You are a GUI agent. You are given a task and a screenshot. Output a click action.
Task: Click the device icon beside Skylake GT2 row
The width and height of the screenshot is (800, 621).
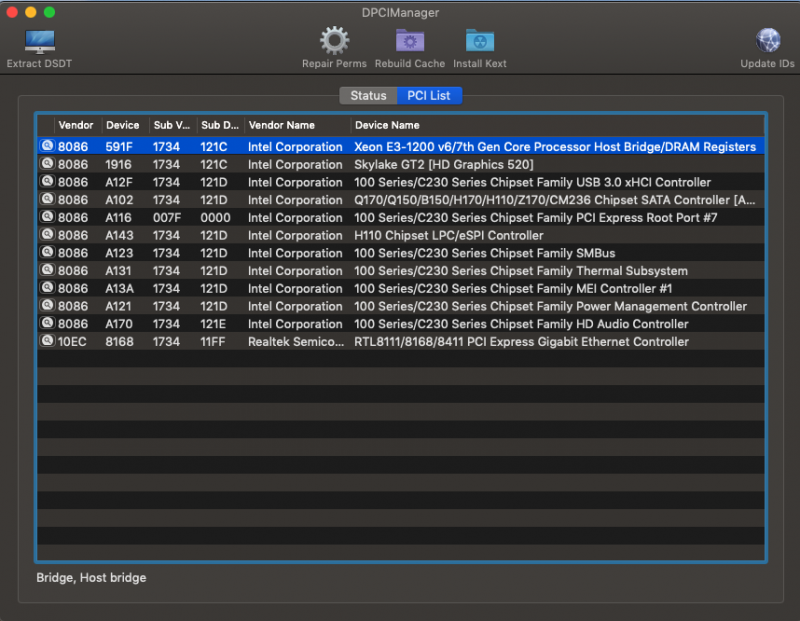47,164
